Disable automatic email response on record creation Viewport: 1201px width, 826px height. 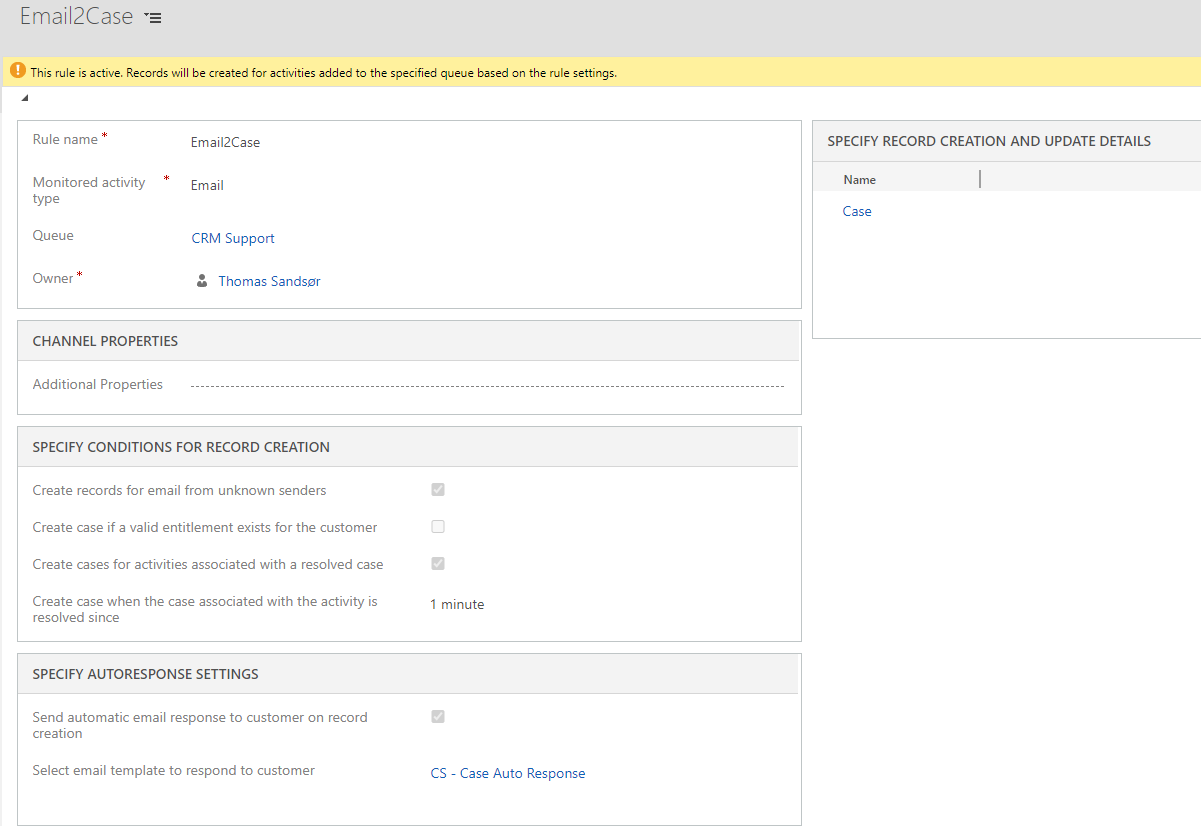pos(437,716)
